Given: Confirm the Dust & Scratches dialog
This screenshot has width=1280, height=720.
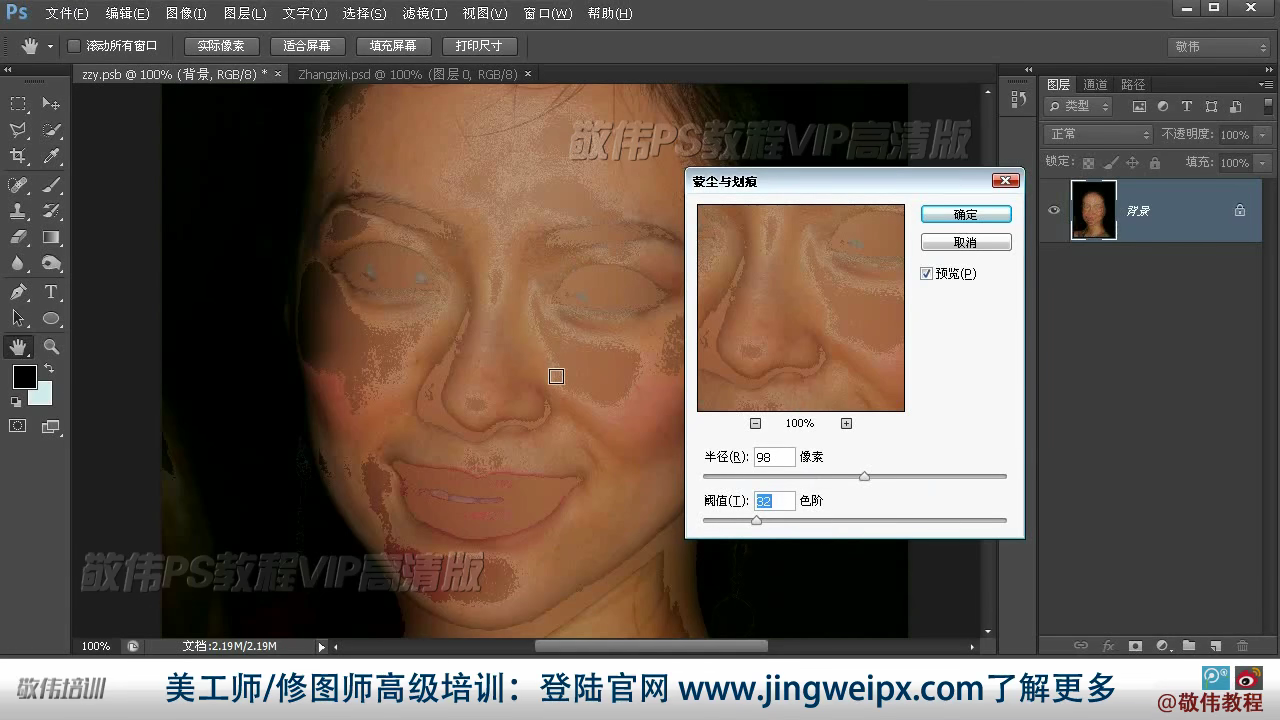Looking at the screenshot, I should point(966,214).
